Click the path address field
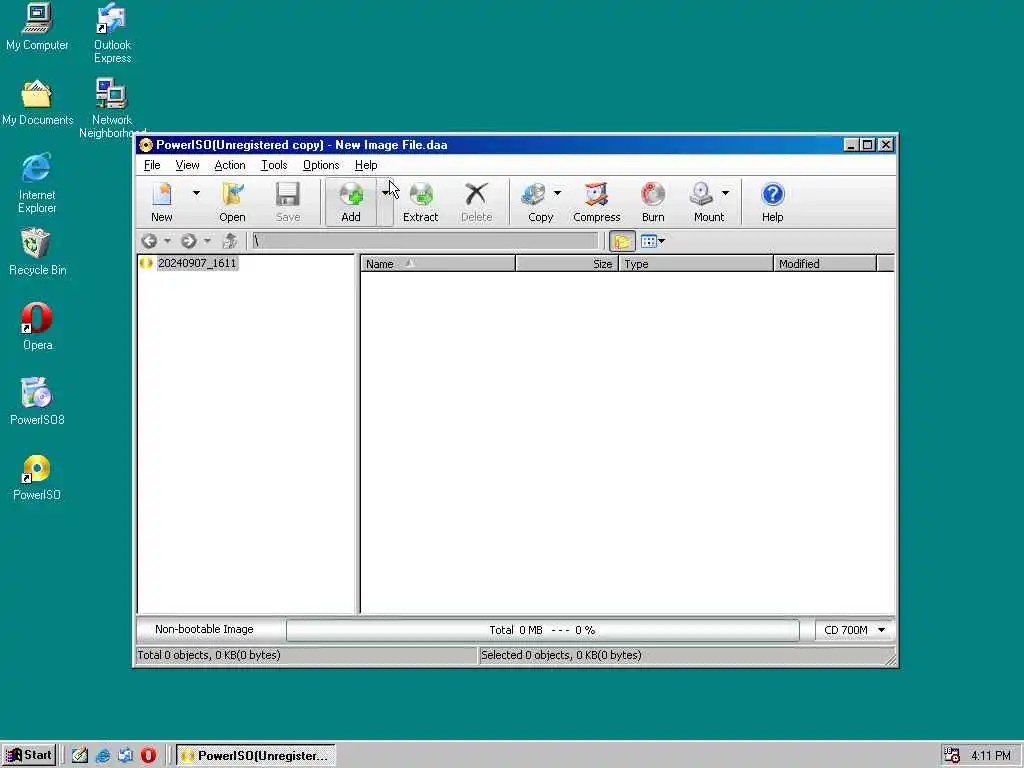 click(425, 241)
